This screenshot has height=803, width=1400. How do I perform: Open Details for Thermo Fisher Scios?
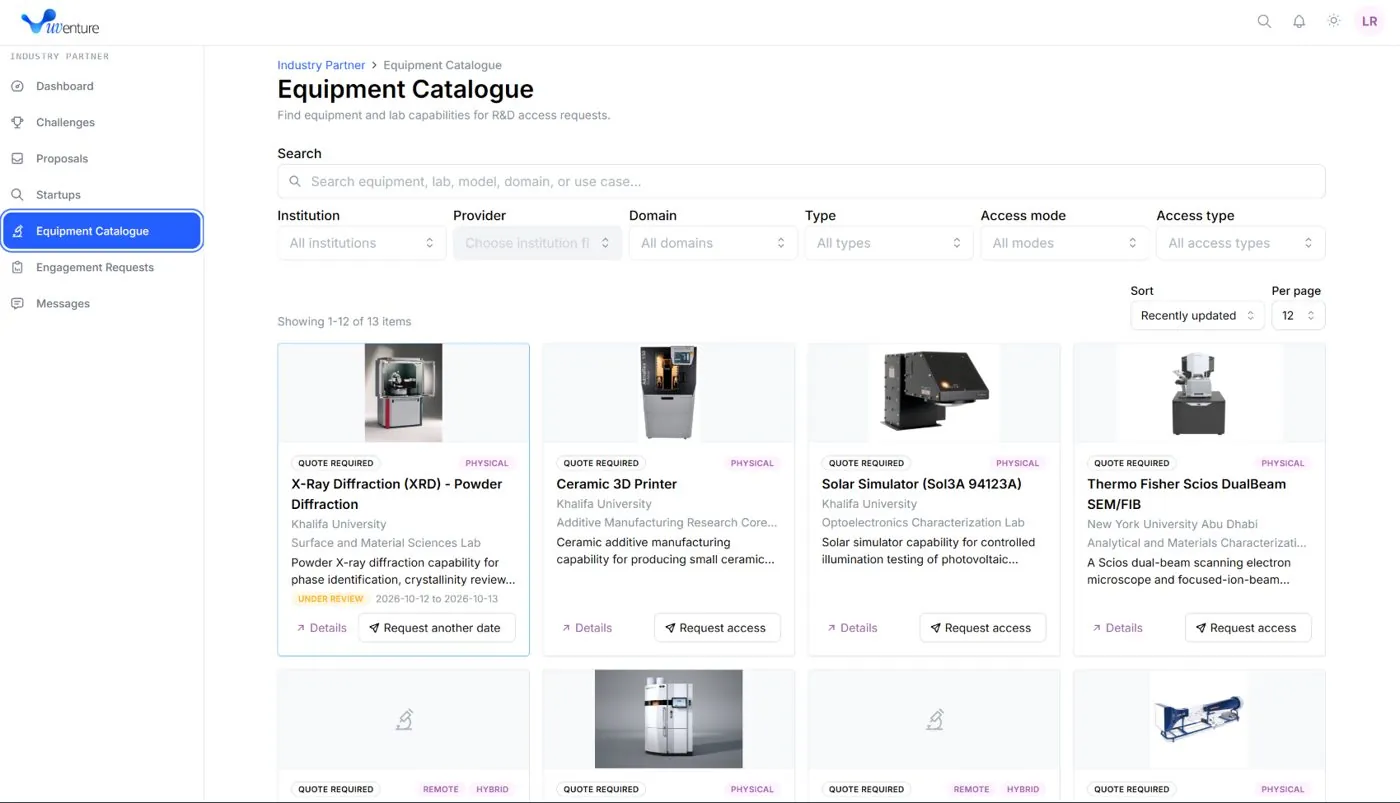1117,628
